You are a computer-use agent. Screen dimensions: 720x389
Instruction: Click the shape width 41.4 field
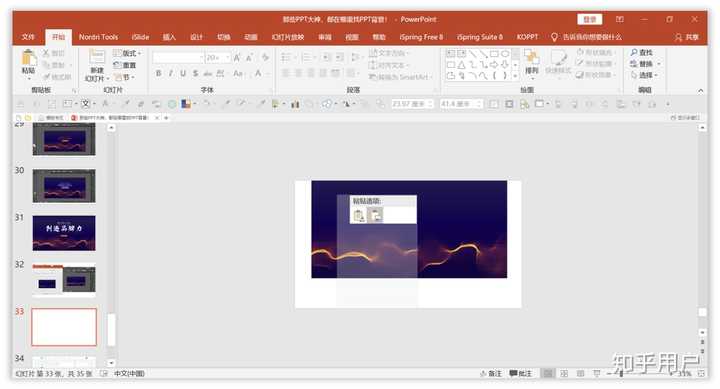[x=461, y=104]
